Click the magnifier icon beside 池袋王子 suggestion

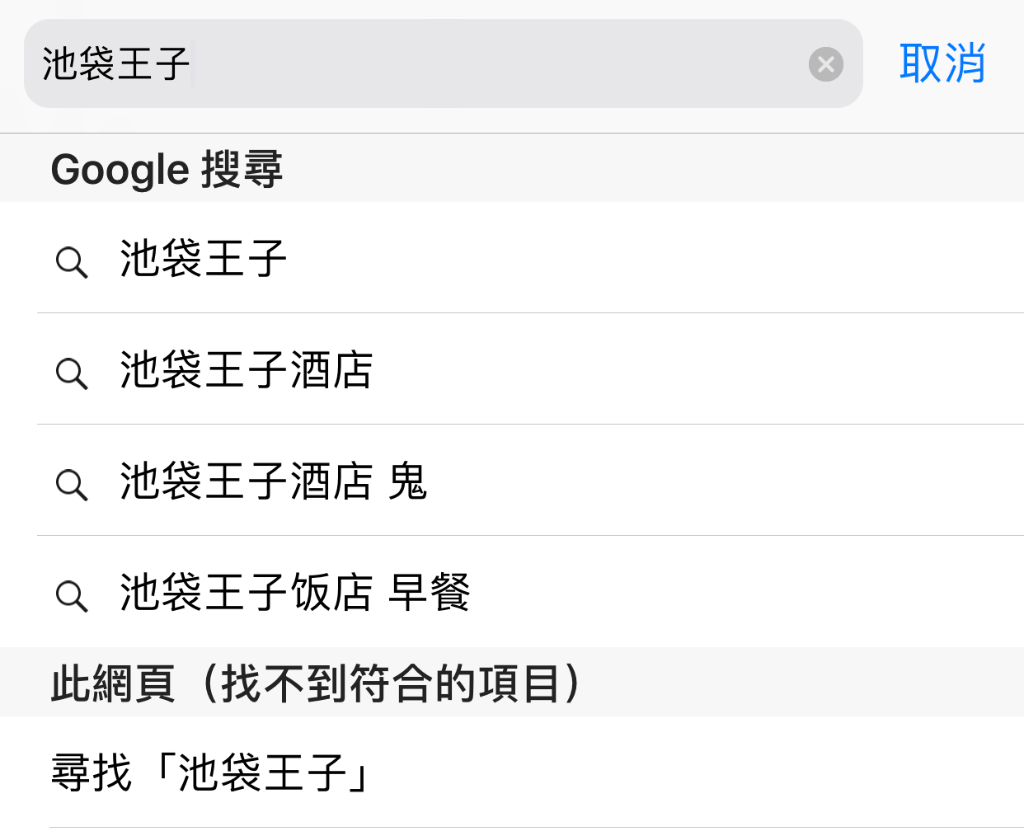point(71,263)
